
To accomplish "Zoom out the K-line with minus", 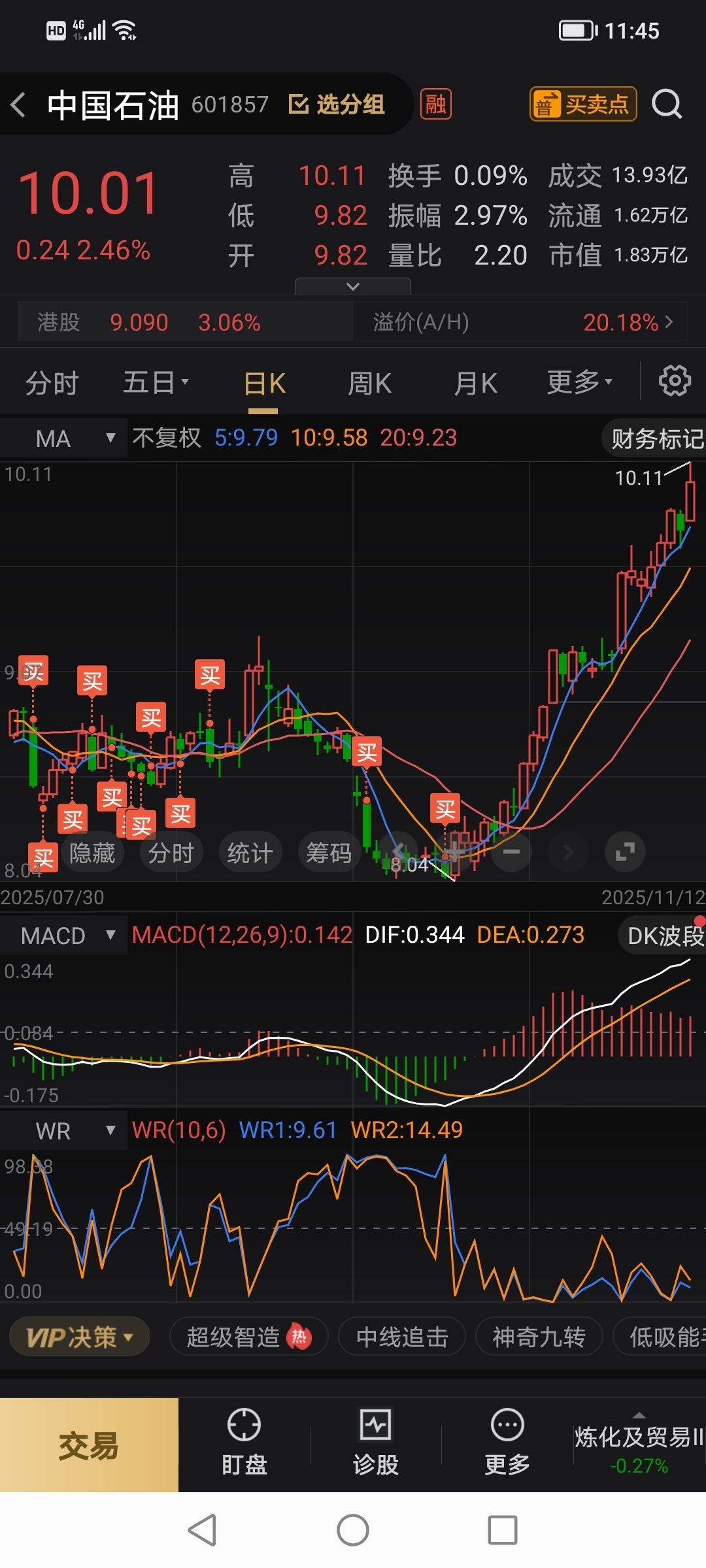I will coord(512,851).
